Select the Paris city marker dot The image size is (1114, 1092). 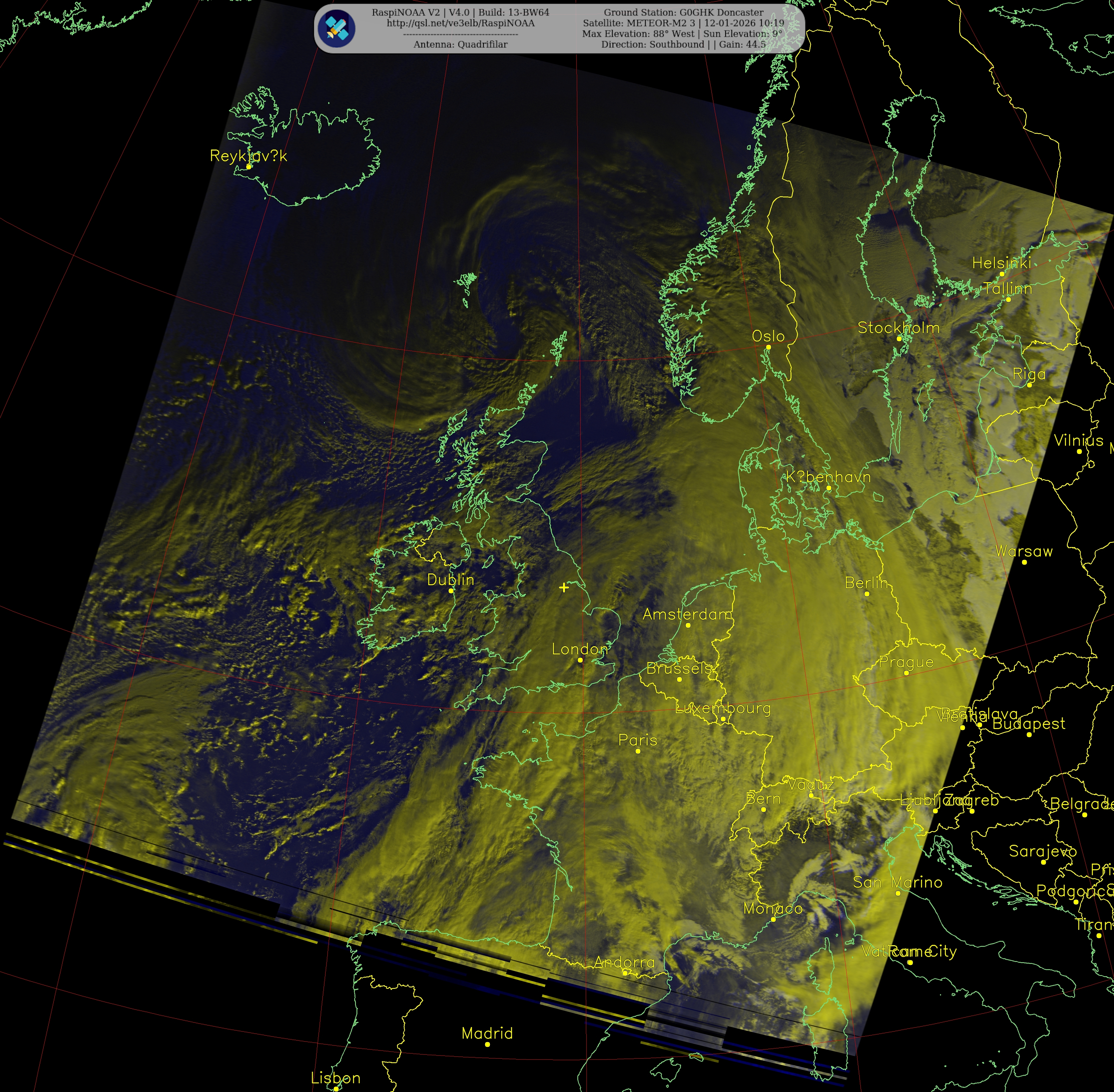click(638, 751)
